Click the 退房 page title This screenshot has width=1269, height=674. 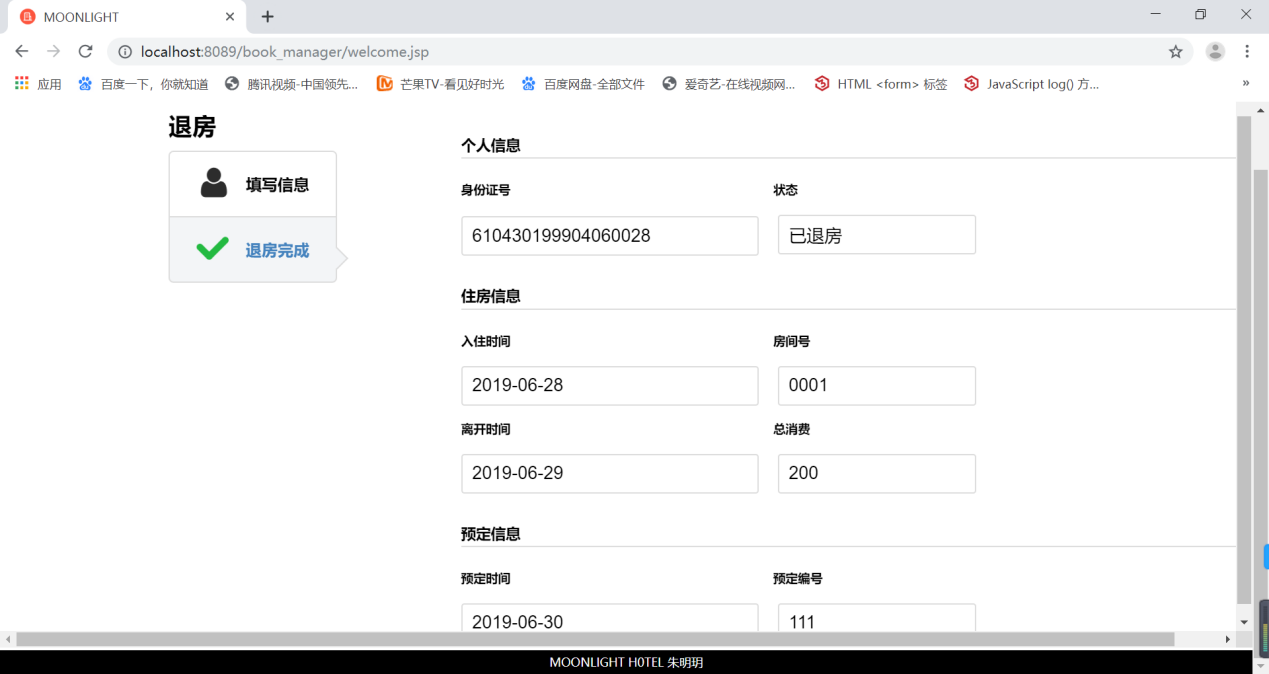[x=192, y=127]
